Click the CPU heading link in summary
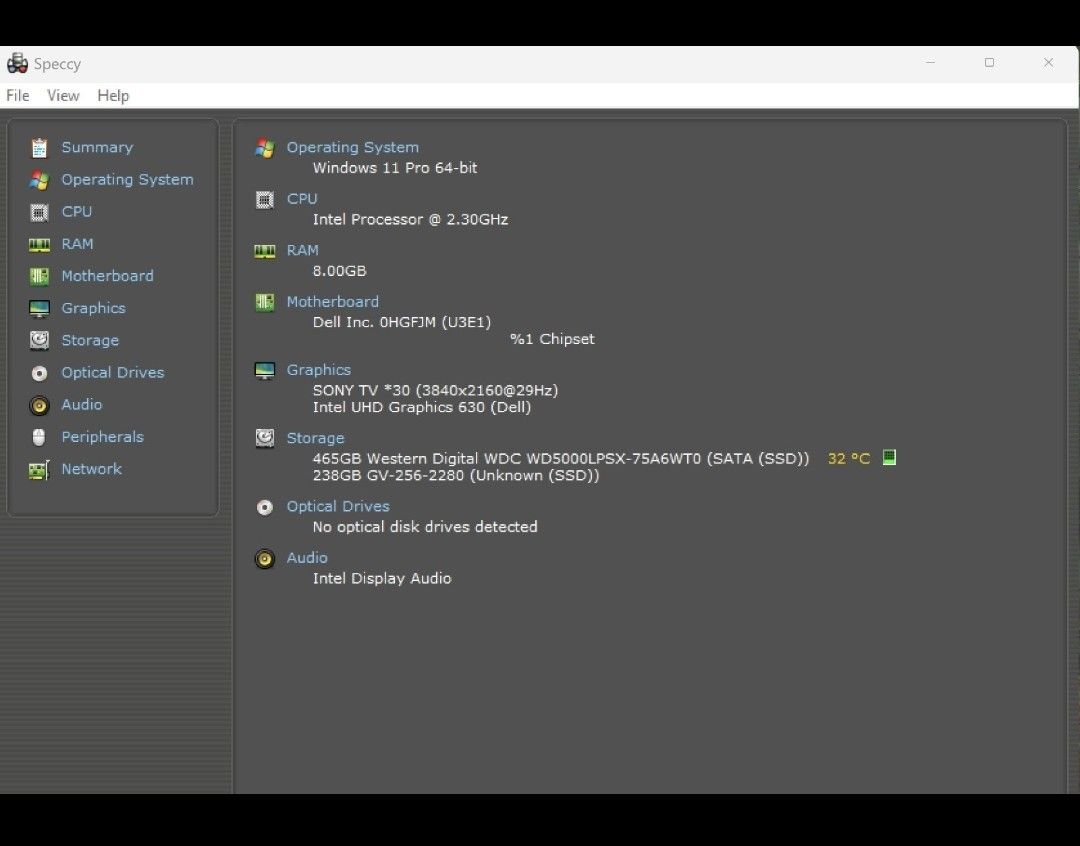This screenshot has width=1080, height=846. coord(302,198)
